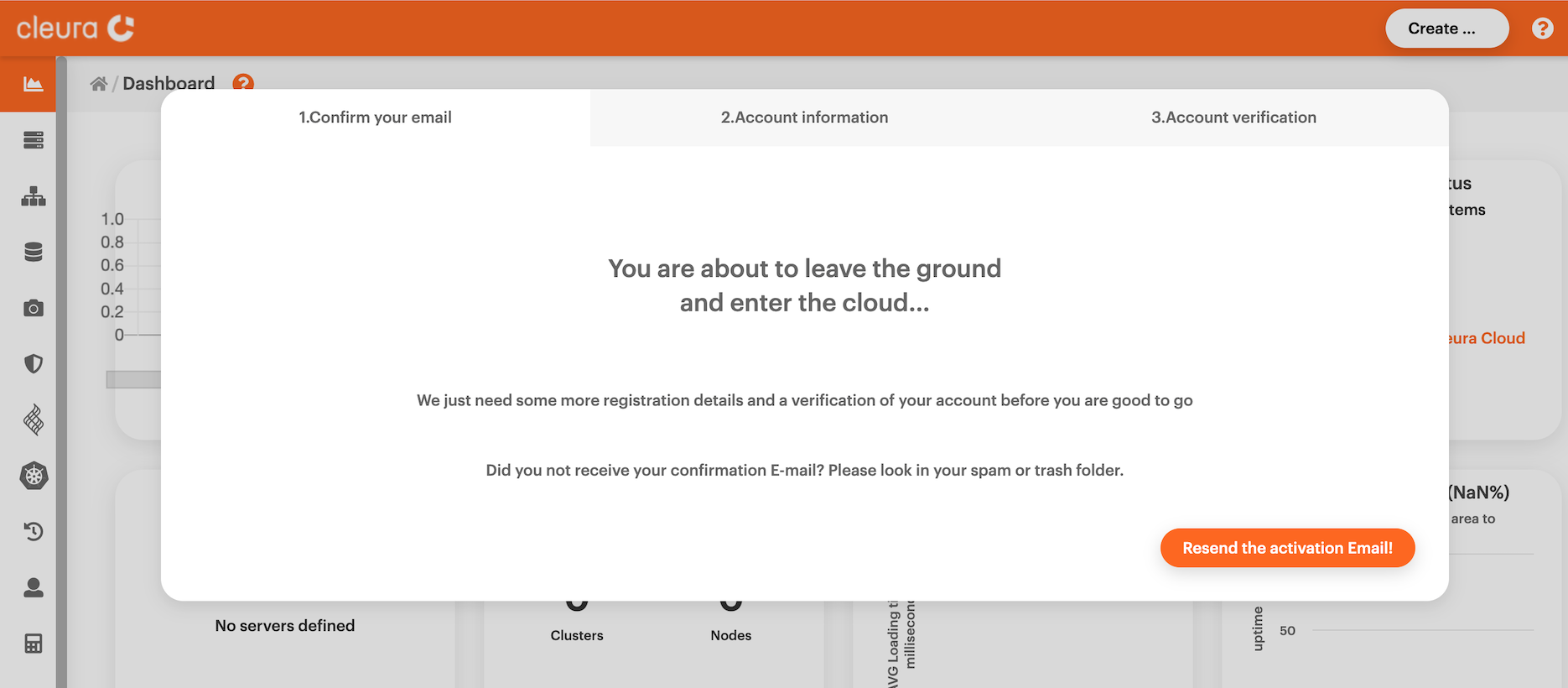Open the database storage sidebar icon
The width and height of the screenshot is (1568, 688).
(33, 252)
